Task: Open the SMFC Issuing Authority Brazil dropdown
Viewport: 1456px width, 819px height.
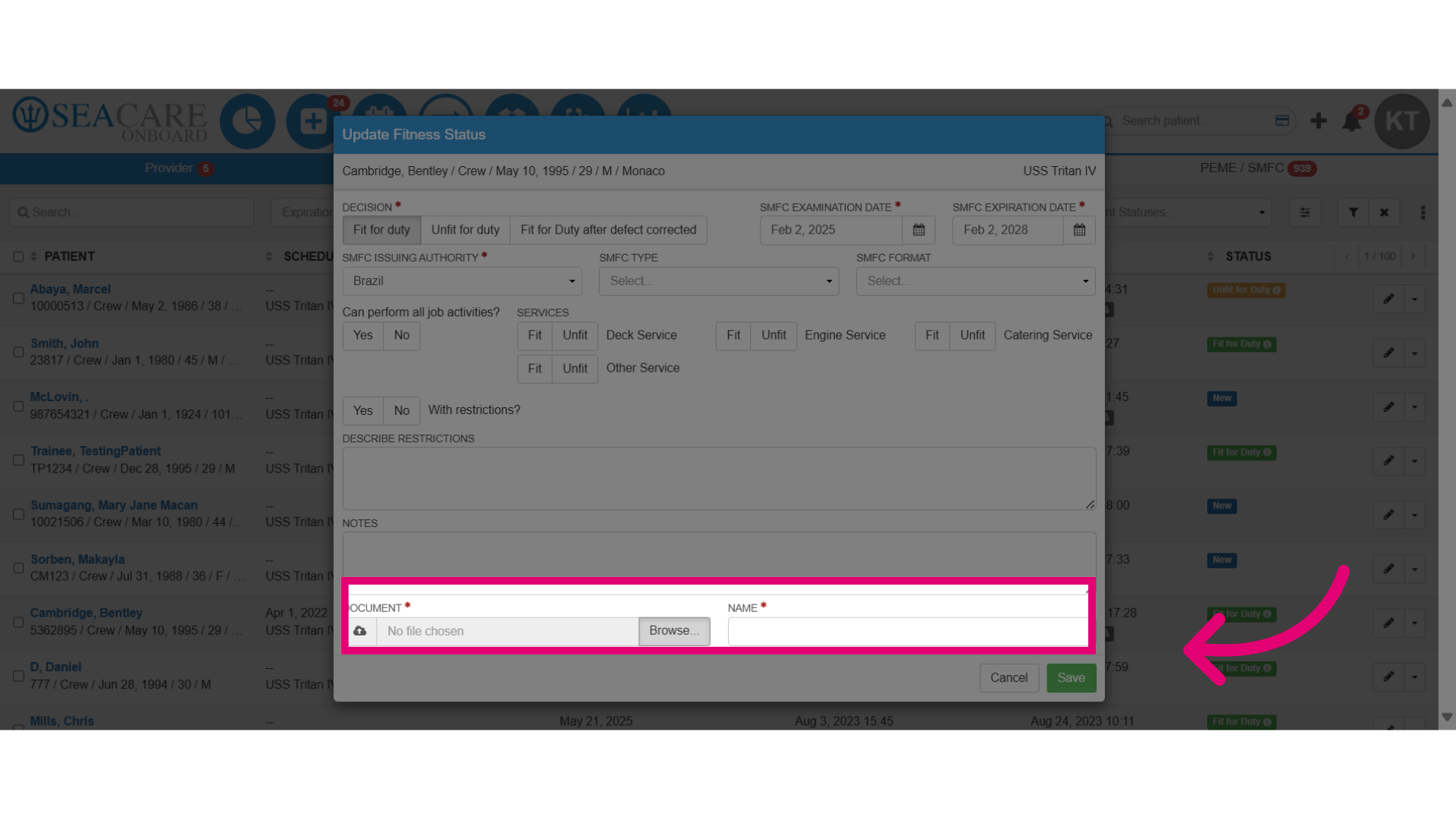Action: coord(462,281)
